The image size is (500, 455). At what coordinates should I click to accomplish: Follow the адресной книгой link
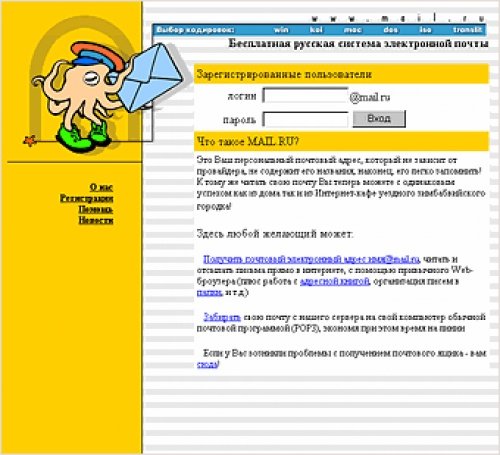(335, 281)
